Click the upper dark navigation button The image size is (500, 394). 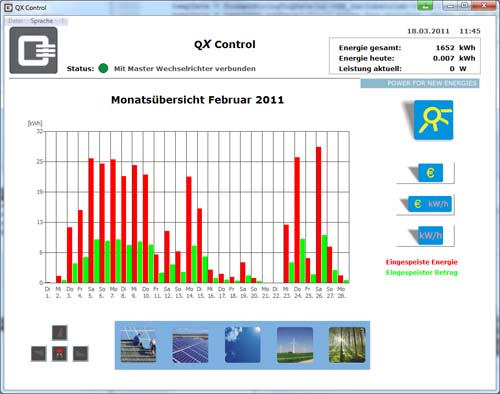60,333
